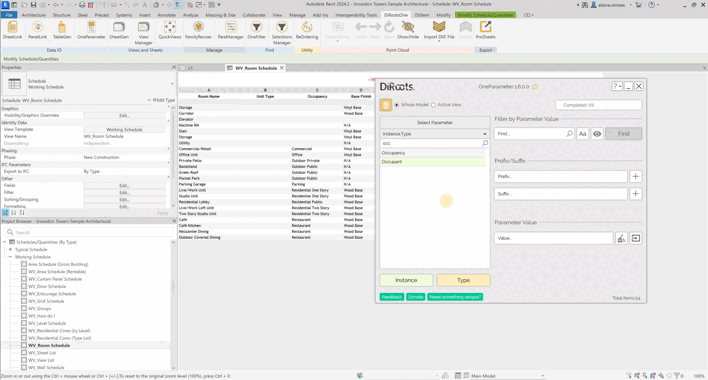Viewport: 708px width, 380px height.
Task: Open the SheetLink tool in ribbon
Action: [x=12, y=30]
